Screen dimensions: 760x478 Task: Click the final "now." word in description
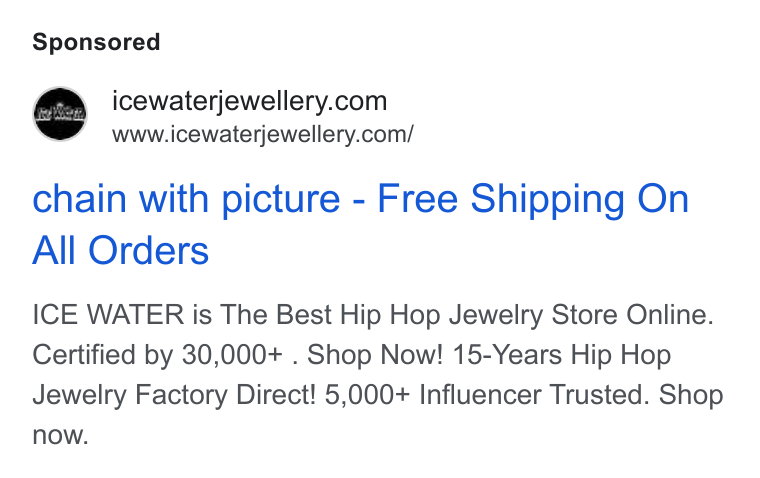[x=61, y=435]
